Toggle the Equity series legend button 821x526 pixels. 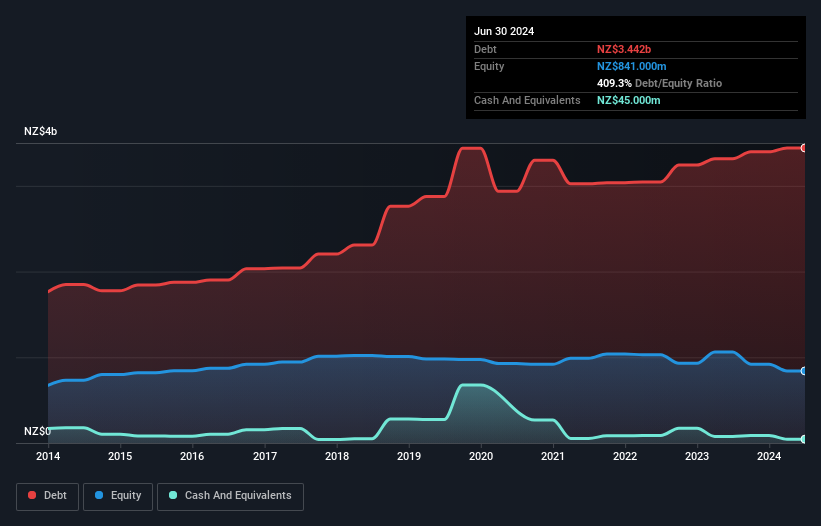118,496
